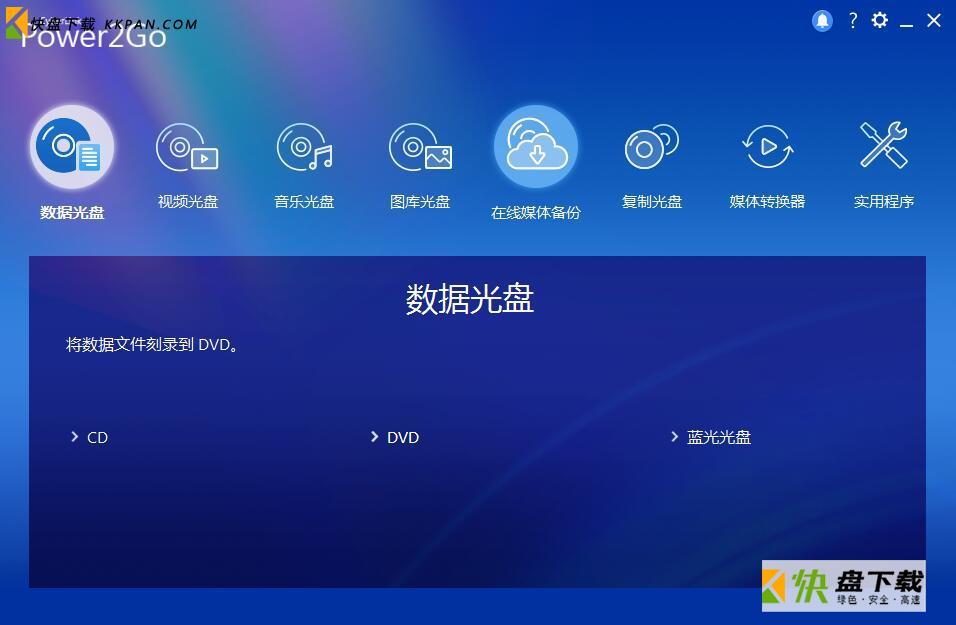Viewport: 956px width, 625px height.
Task: Click the 在线媒体备份 label
Action: click(536, 213)
